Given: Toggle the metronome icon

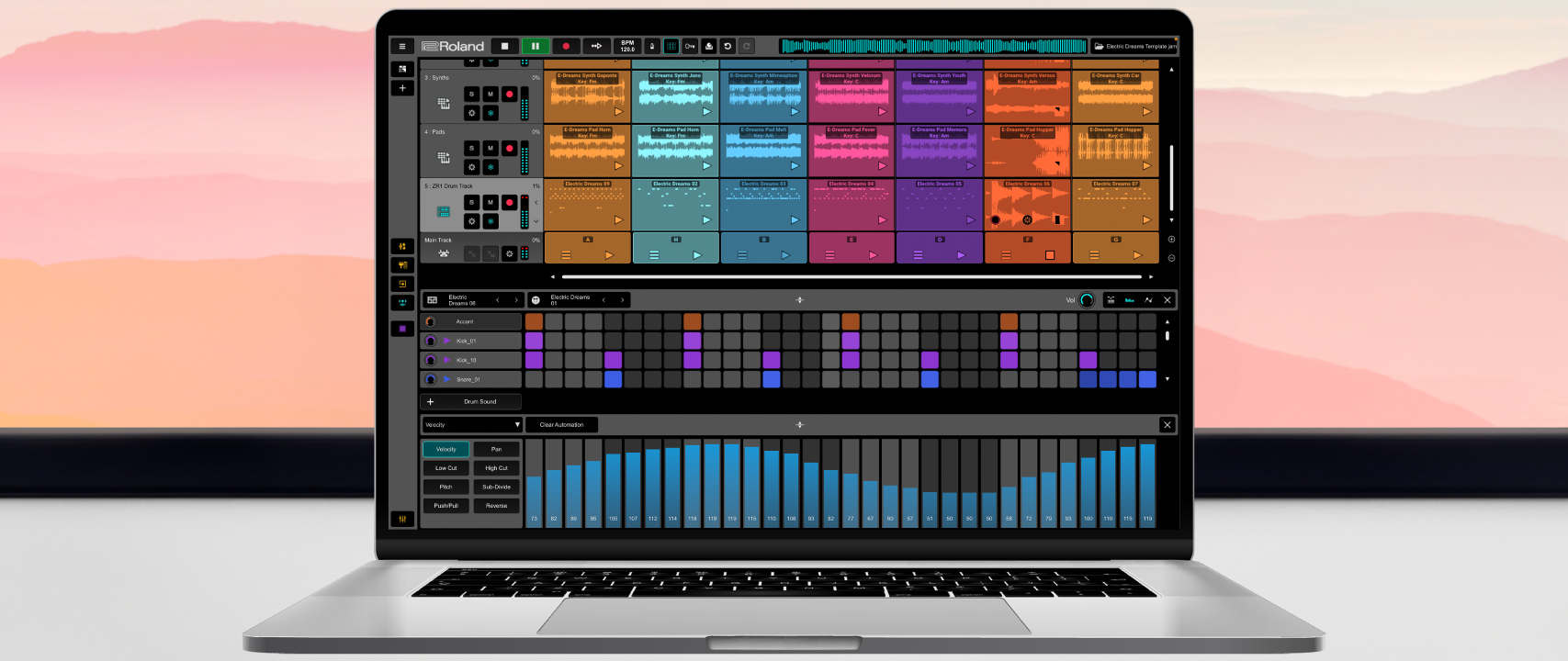Looking at the screenshot, I should (652, 46).
